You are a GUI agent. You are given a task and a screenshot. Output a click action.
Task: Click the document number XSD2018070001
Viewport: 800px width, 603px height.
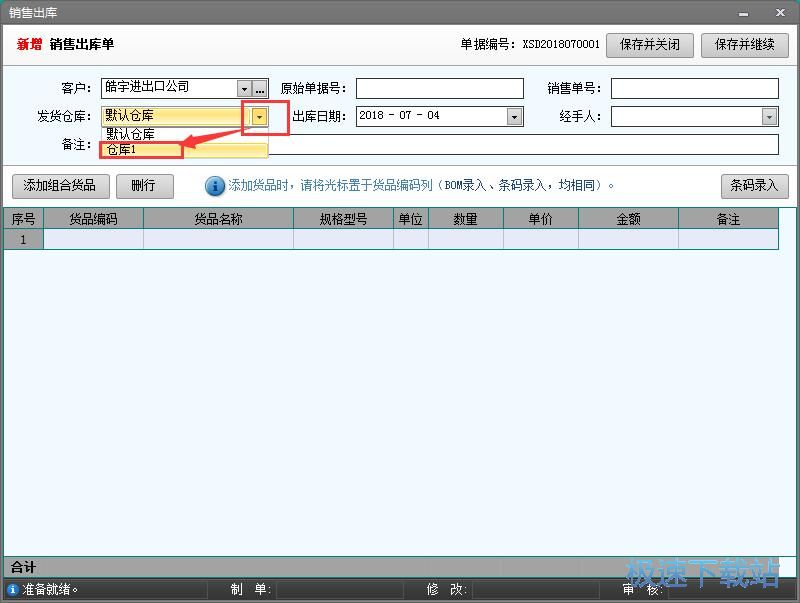(561, 44)
